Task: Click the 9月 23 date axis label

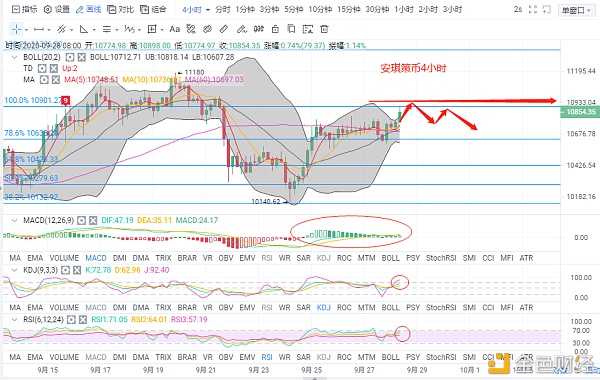Action: pyautogui.click(x=259, y=370)
